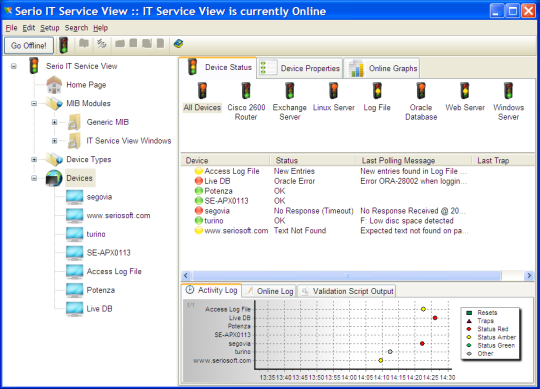Screen dimensions: 540x389
Task: Select the Activity Log tab
Action: [211, 290]
